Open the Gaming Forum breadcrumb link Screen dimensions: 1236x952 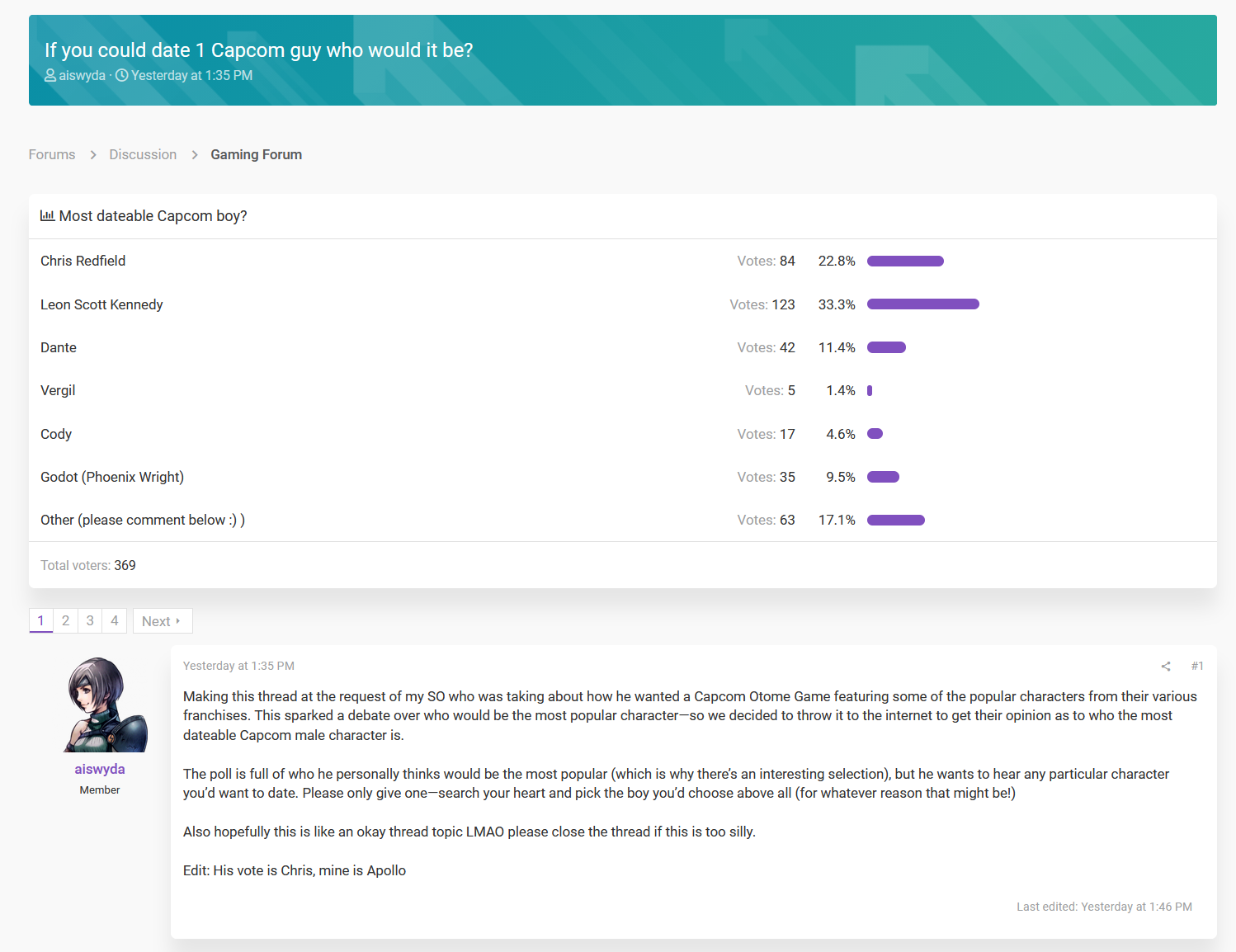click(257, 154)
